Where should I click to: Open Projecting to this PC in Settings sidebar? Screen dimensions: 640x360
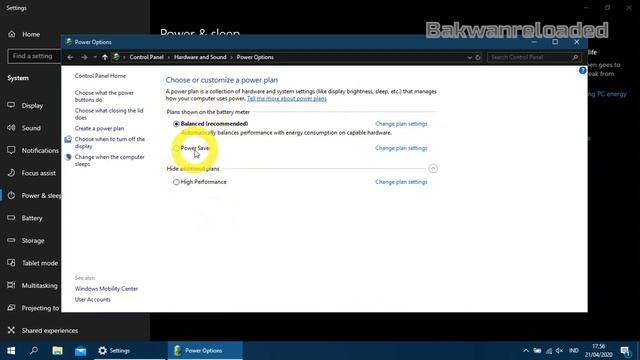[x=31, y=308]
